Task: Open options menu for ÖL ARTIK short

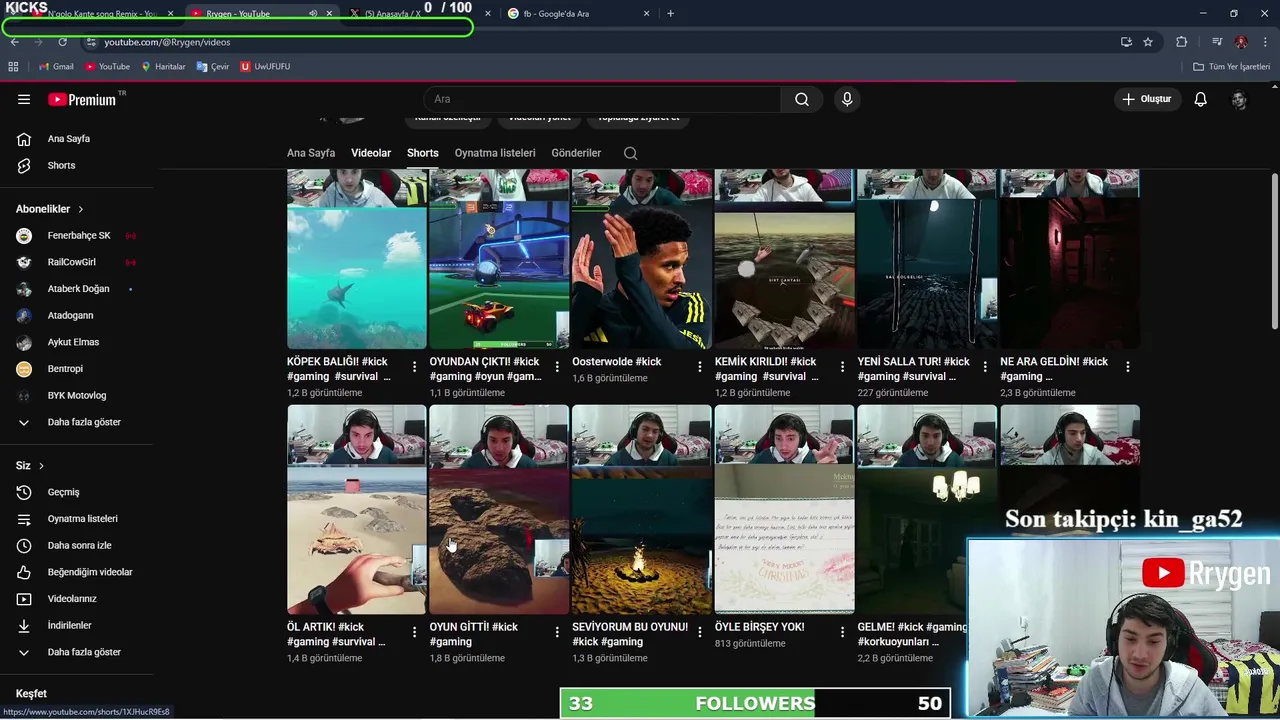Action: [x=414, y=632]
